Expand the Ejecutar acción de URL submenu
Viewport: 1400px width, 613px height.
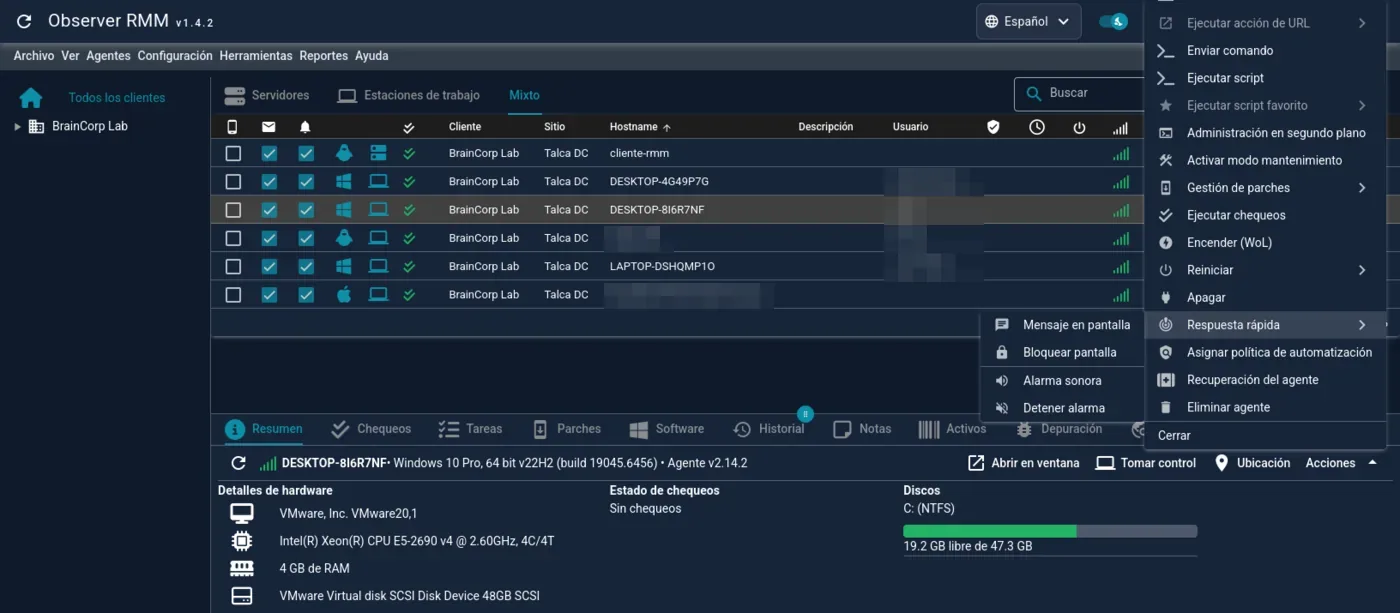pos(1362,23)
